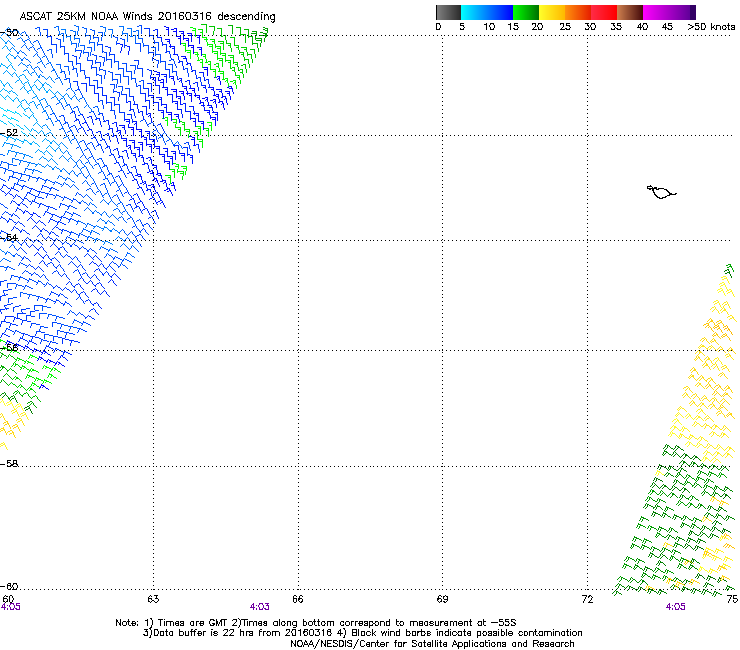Click the legend label 35
740x650 pixels.
pyautogui.click(x=616, y=26)
